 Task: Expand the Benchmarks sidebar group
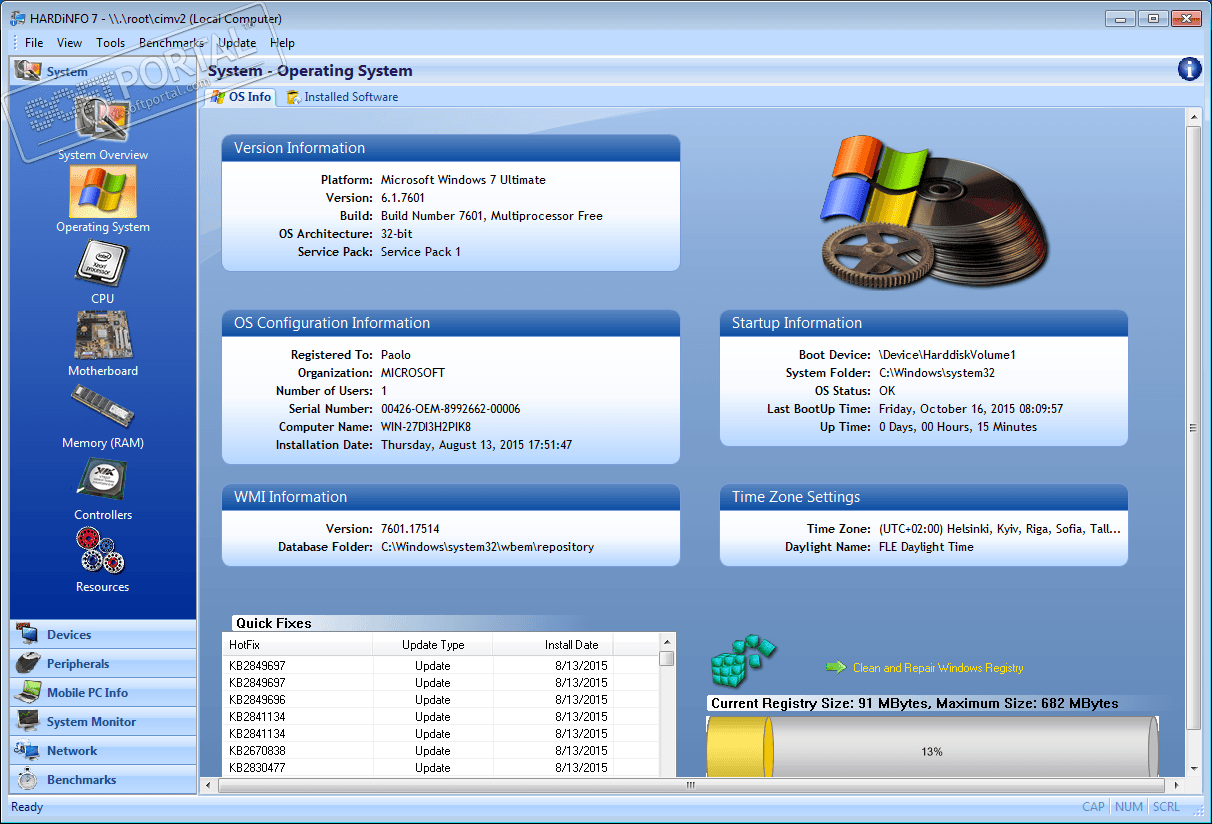tap(103, 780)
